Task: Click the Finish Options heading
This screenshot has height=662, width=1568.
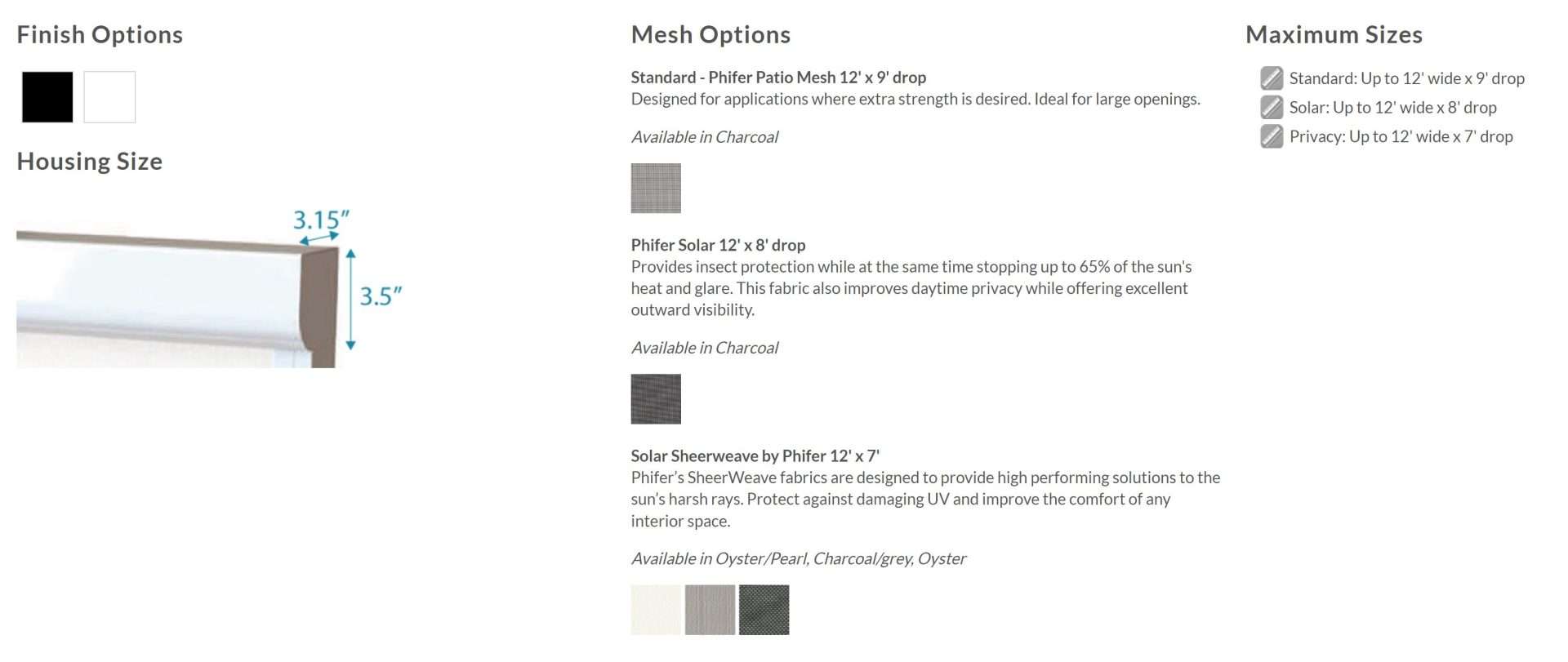Action: coord(100,34)
